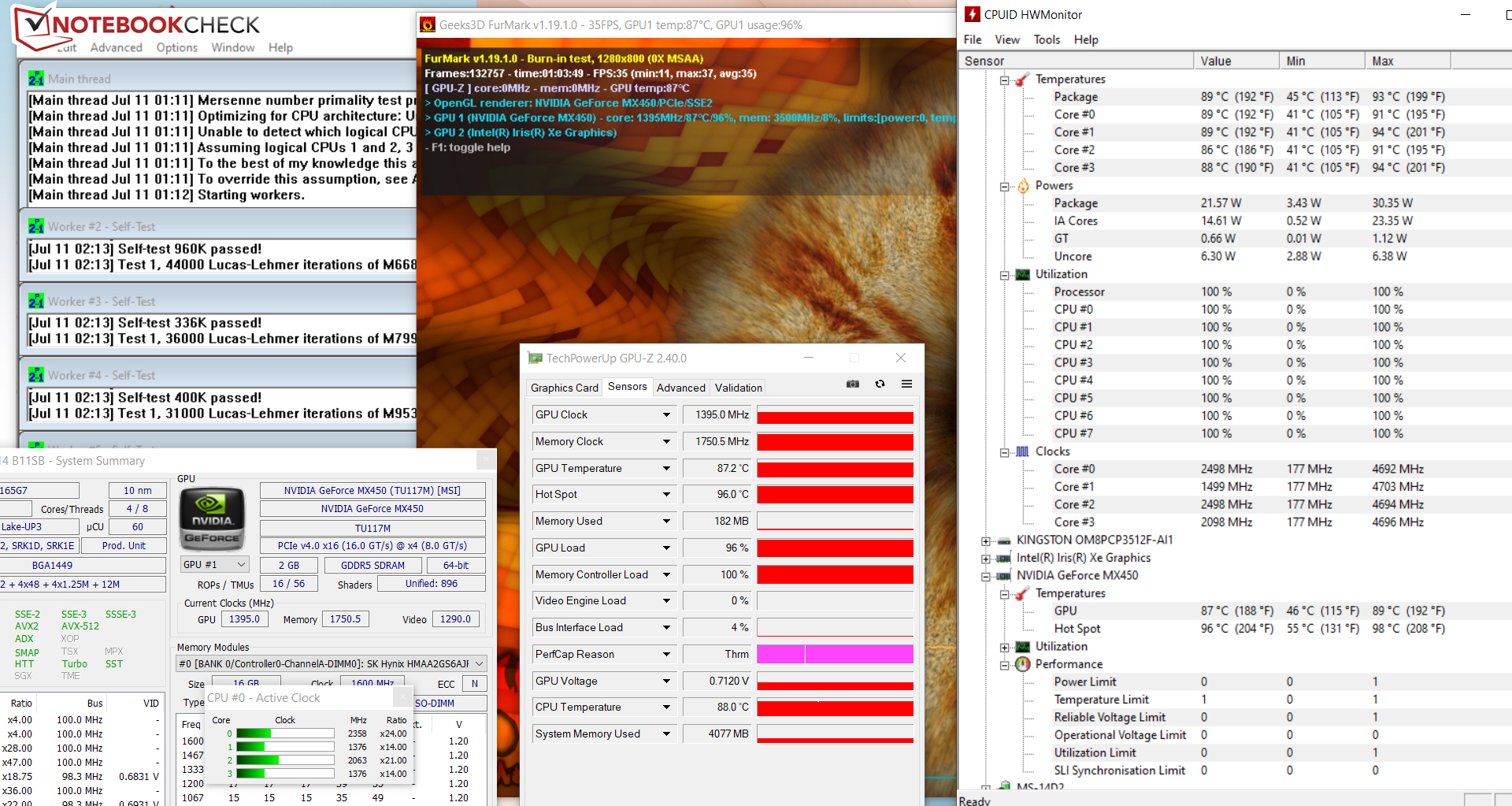Click the Worker #2 Self-Test window icon
Image resolution: width=1512 pixels, height=806 pixels.
(36, 227)
